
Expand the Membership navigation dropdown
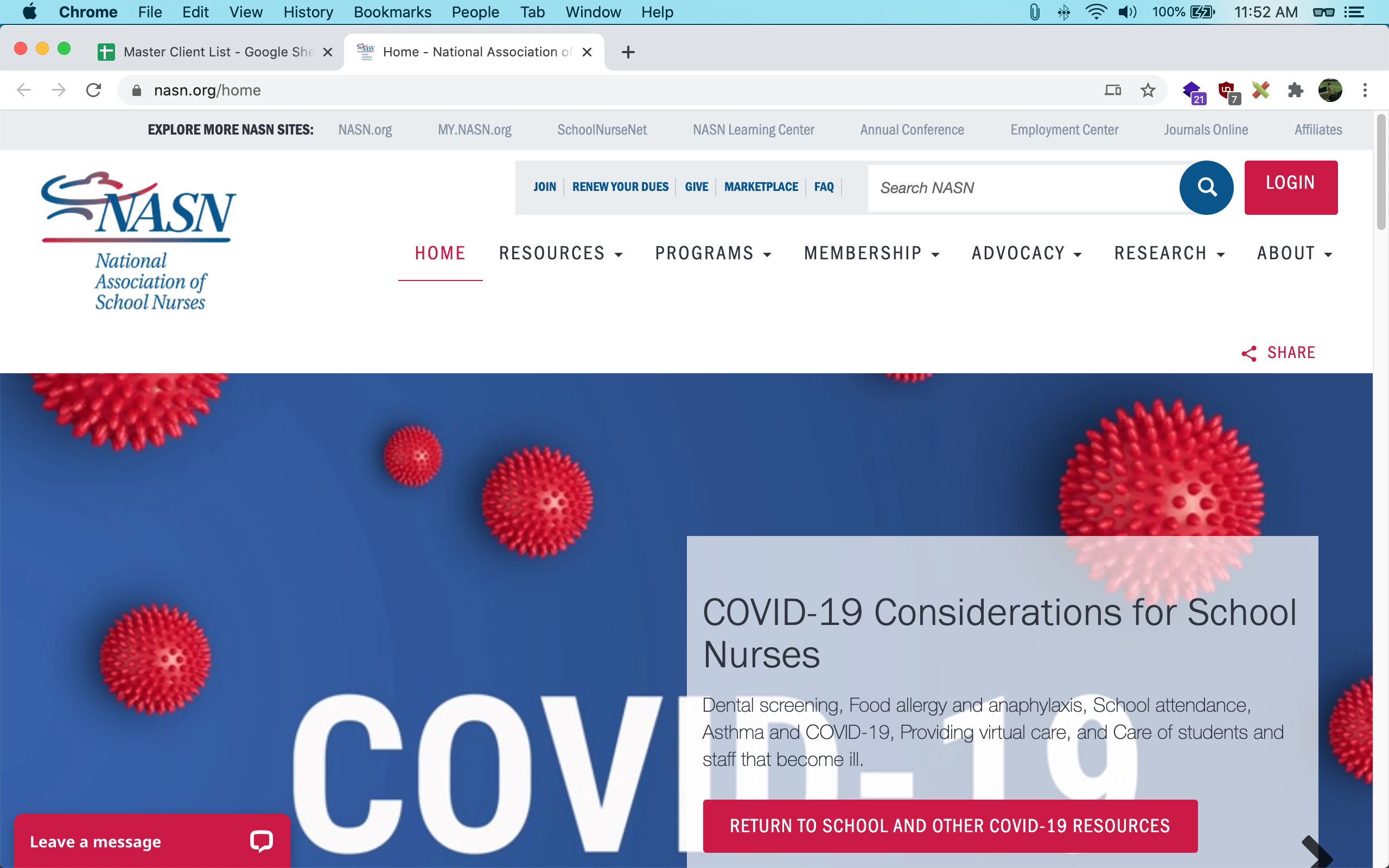click(871, 253)
